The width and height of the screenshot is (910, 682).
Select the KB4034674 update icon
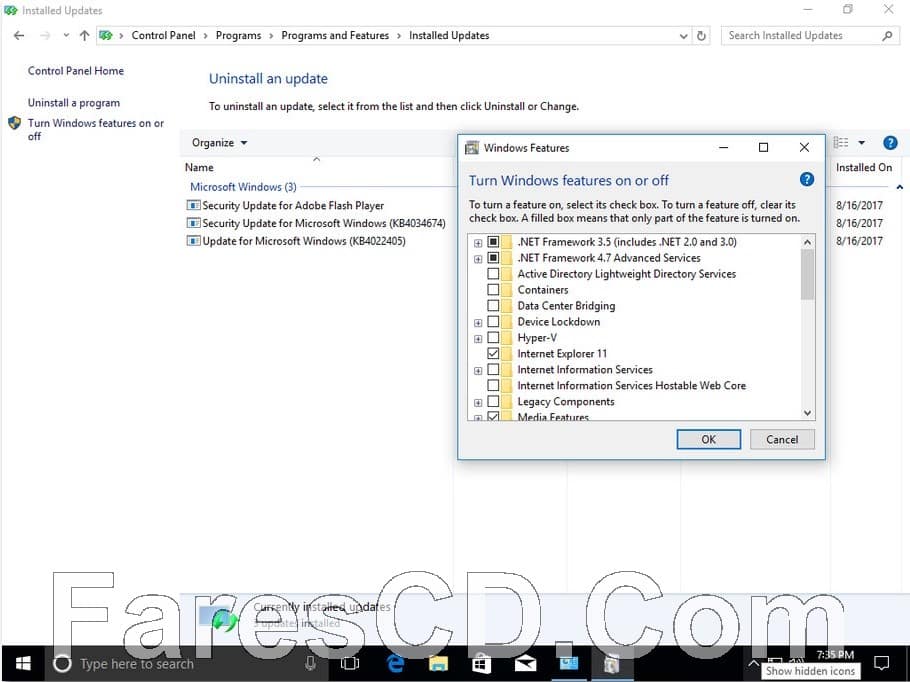[193, 223]
